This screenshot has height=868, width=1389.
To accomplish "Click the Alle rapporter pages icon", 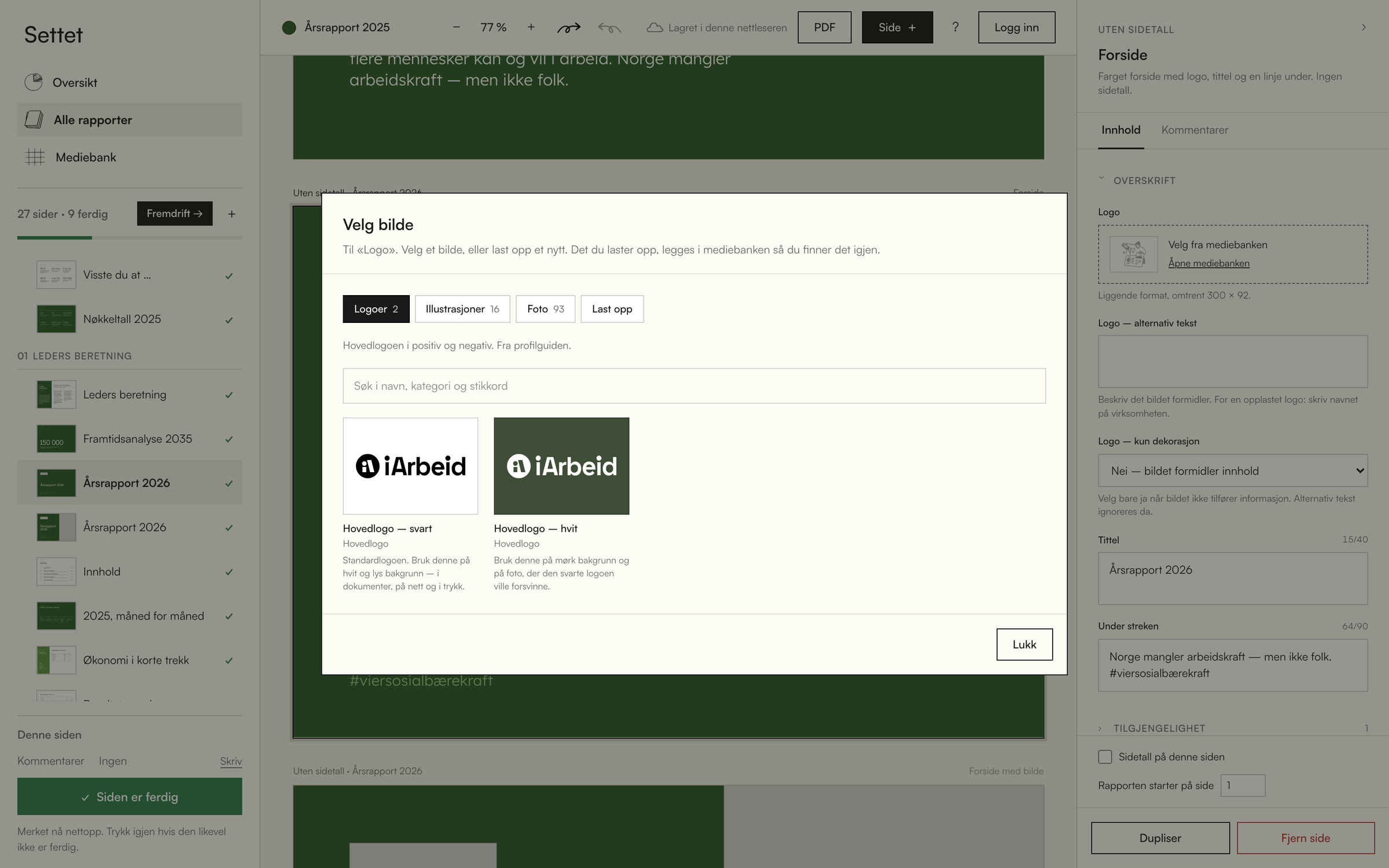I will [x=34, y=120].
